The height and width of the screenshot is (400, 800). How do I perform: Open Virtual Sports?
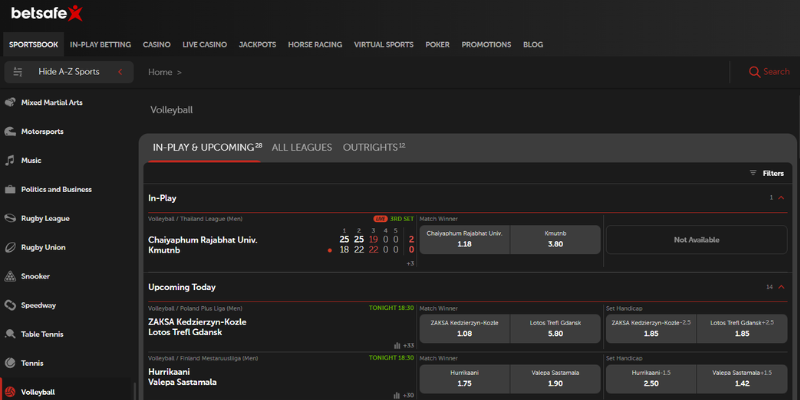(x=384, y=44)
